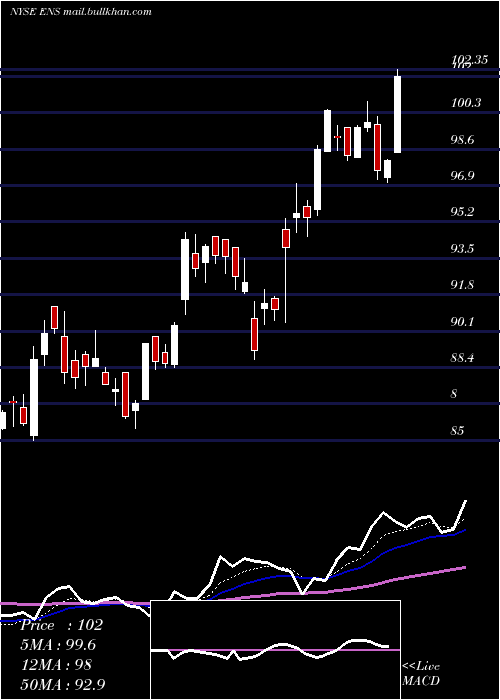Click the 88.4 price axis label

[x=462, y=358]
